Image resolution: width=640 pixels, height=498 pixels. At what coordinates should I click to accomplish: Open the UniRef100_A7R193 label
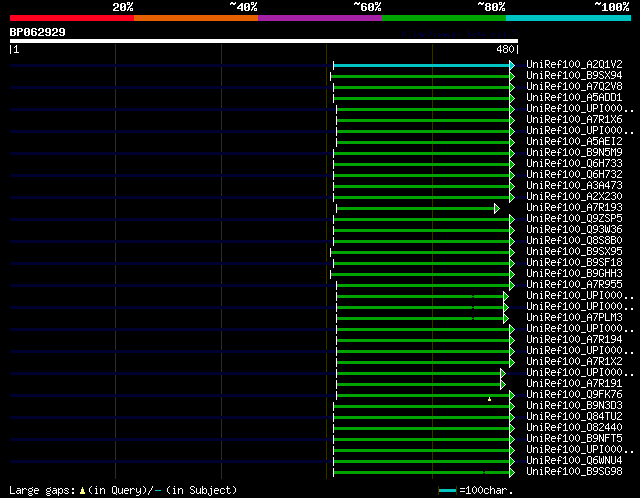point(574,208)
